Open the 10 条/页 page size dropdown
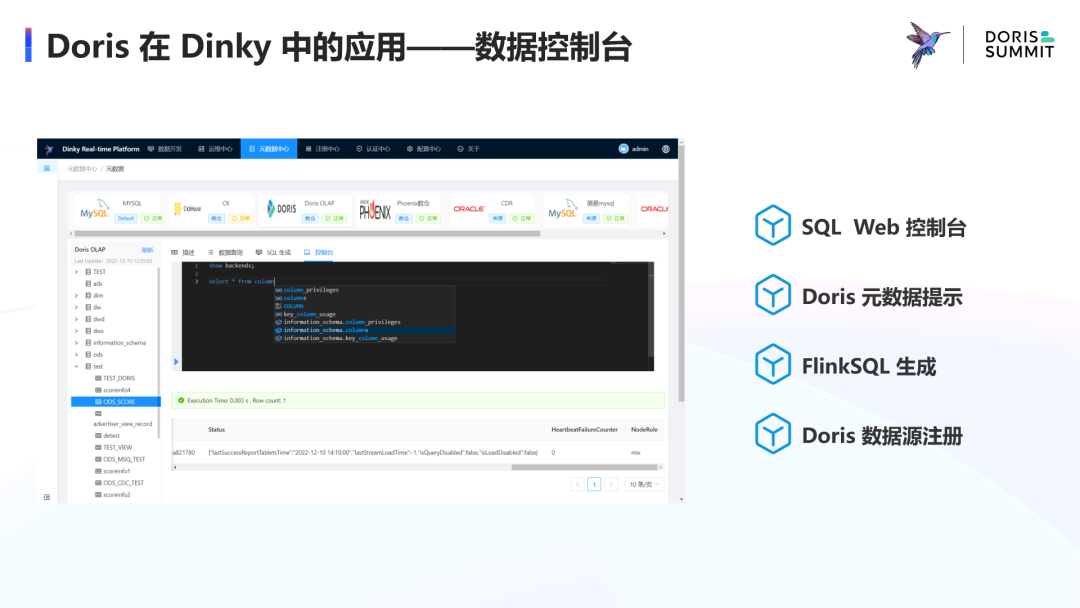The image size is (1080, 608). 644,484
